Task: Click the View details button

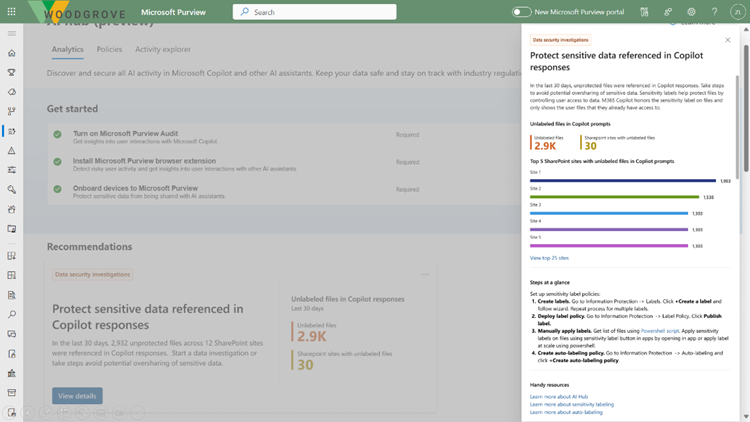Action: point(77,396)
